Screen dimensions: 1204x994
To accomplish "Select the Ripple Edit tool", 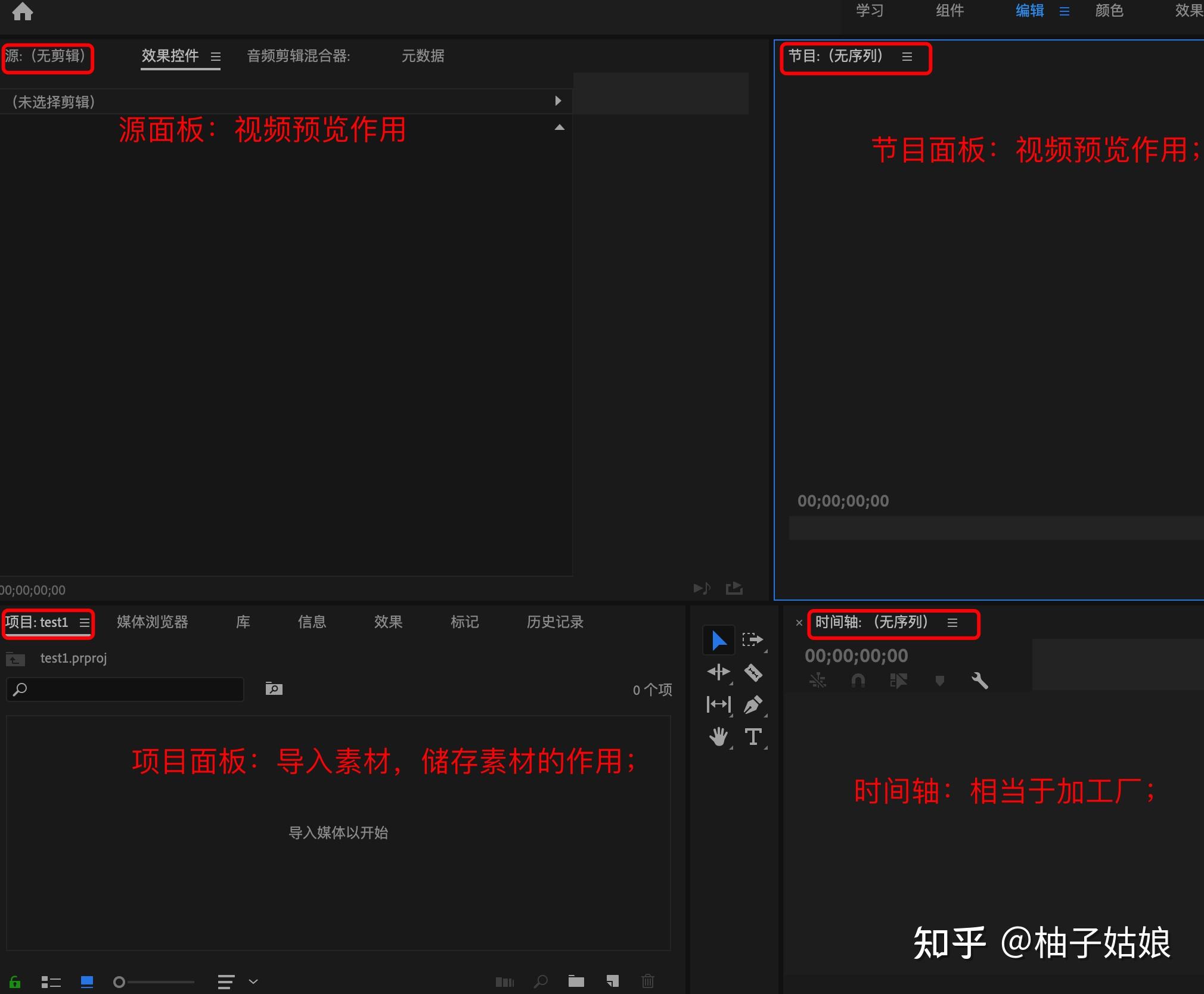I will click(719, 672).
